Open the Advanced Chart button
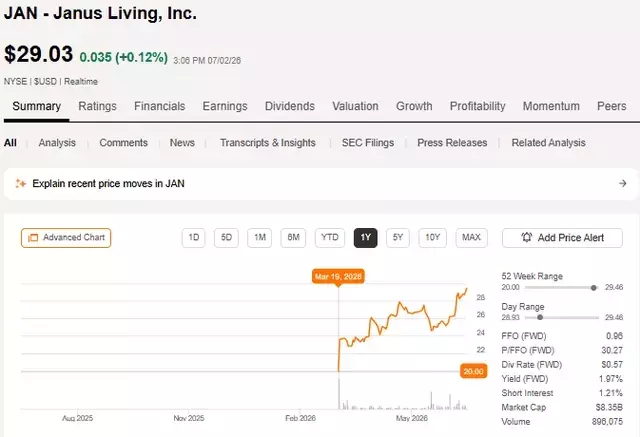Viewport: 640px width, 437px height. [66, 237]
